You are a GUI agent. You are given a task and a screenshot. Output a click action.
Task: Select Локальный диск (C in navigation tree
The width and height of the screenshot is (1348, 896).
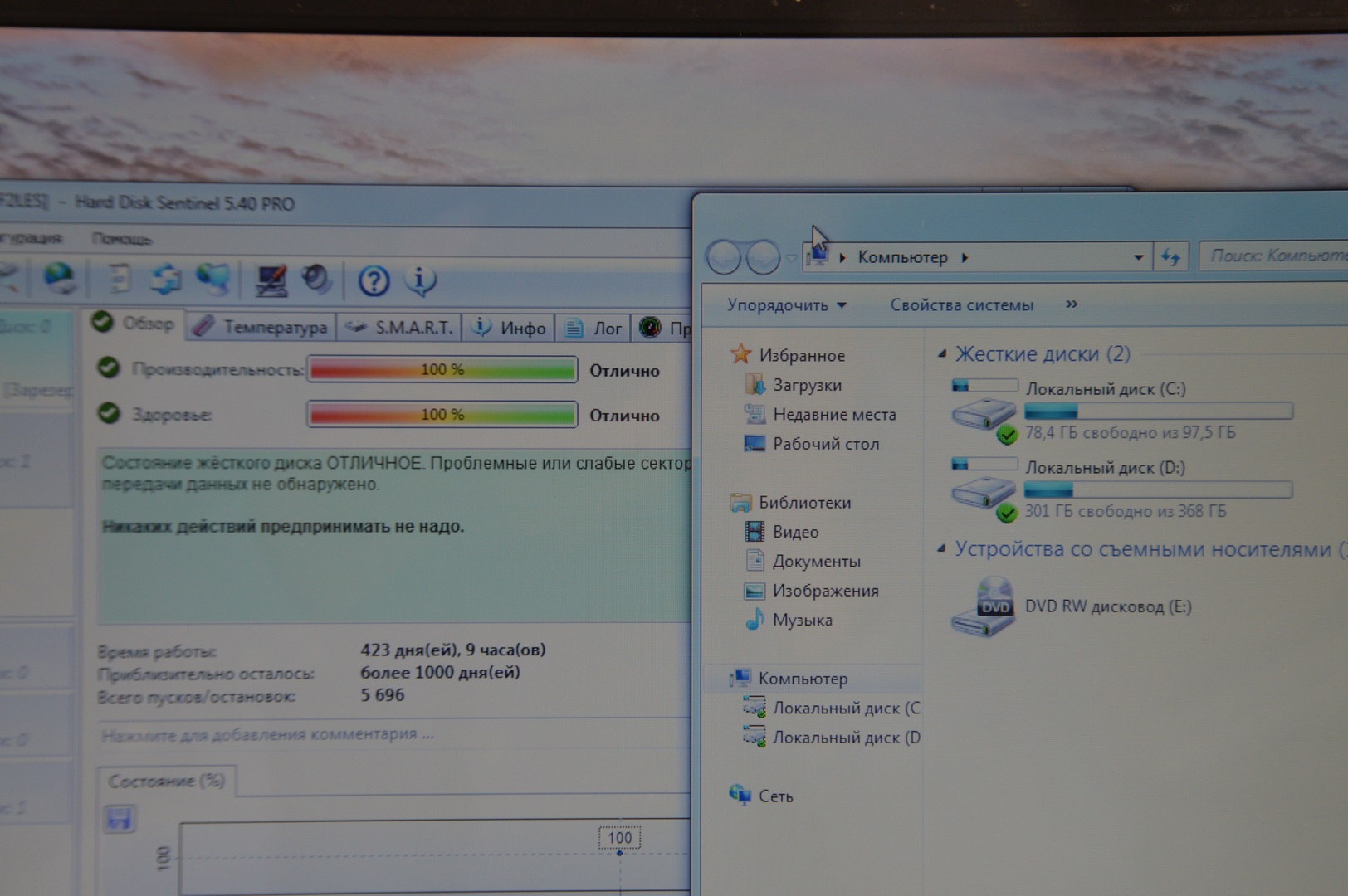[846, 709]
